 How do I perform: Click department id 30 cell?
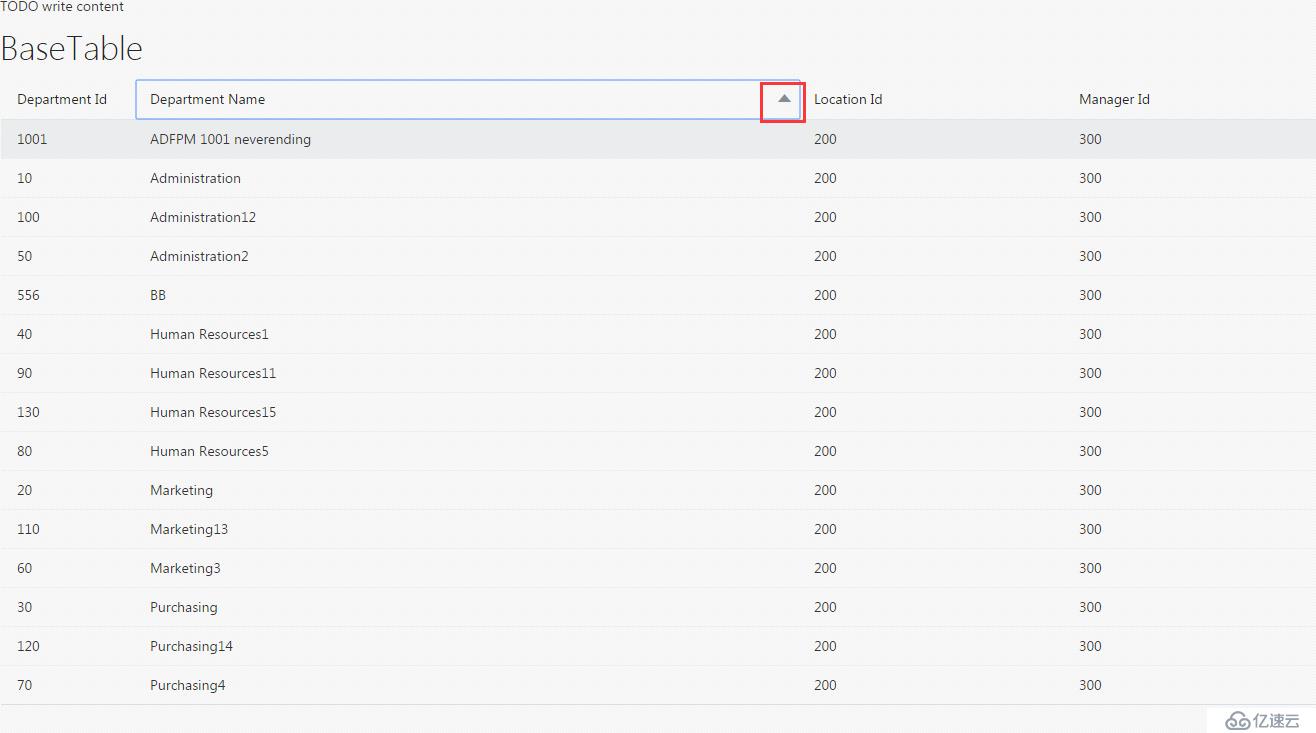24,607
